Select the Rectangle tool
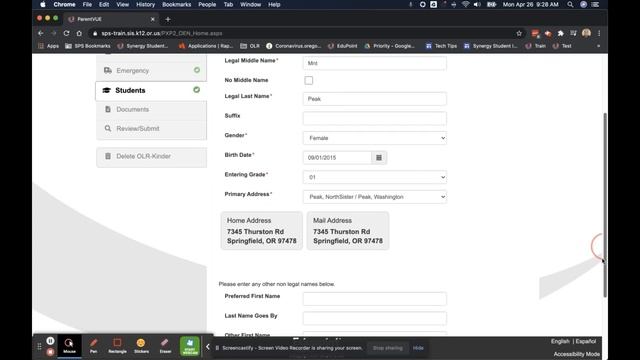Screen dimensions: 640x360 pyautogui.click(x=117, y=346)
